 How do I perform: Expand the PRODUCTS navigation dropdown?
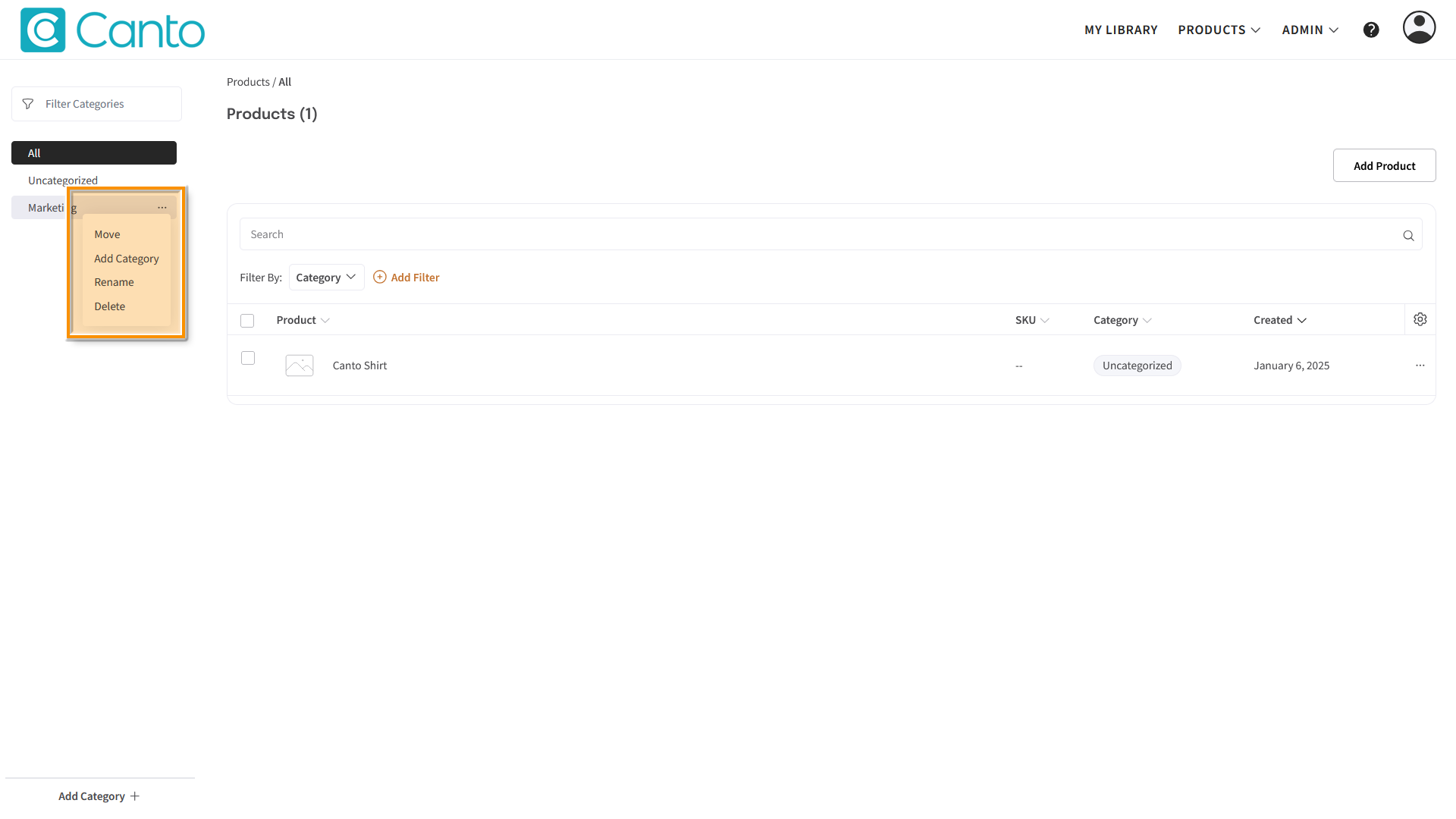point(1219,30)
